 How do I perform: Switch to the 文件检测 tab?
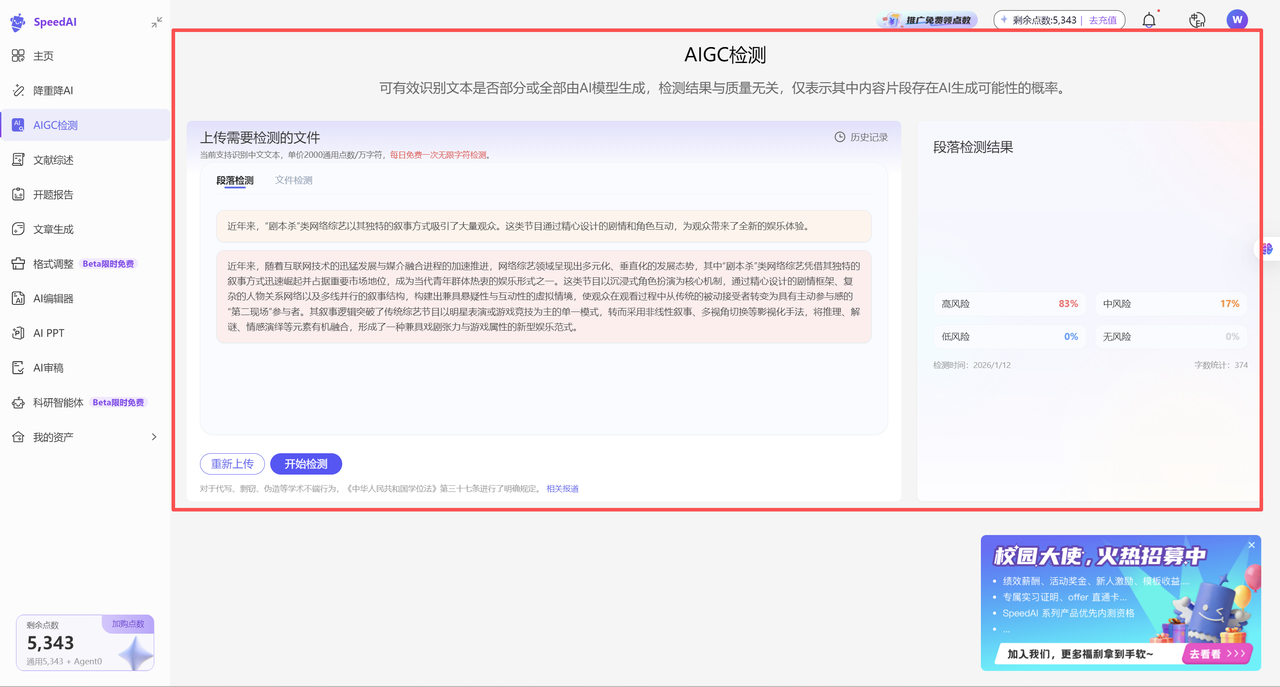[294, 181]
